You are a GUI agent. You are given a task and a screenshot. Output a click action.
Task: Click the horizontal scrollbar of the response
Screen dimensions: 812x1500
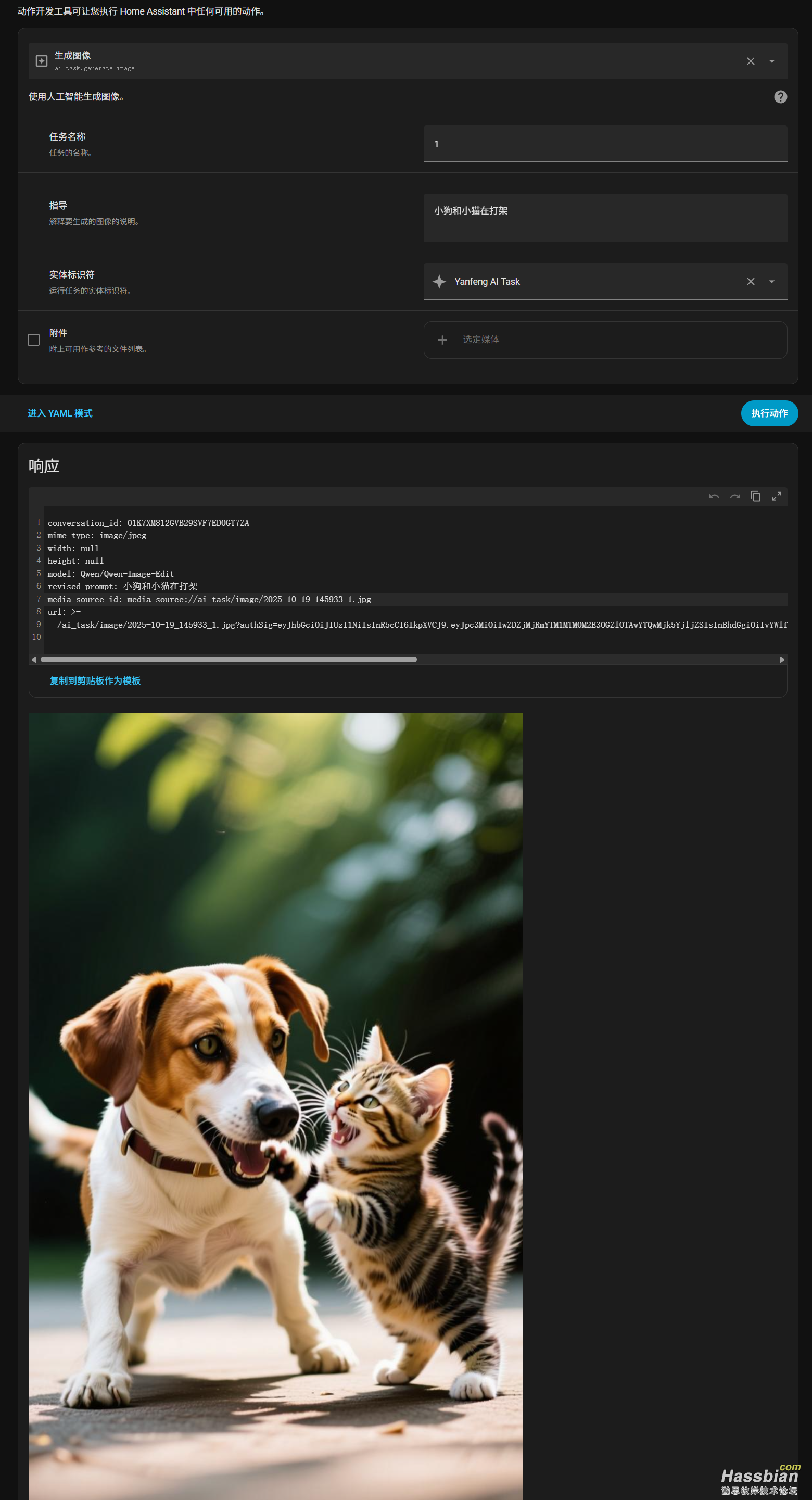pos(229,660)
